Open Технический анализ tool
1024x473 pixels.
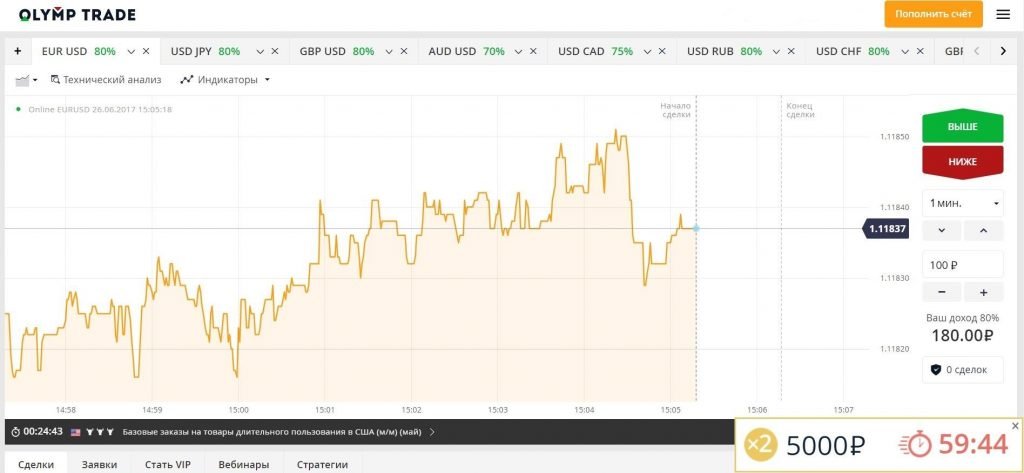pyautogui.click(x=105, y=80)
